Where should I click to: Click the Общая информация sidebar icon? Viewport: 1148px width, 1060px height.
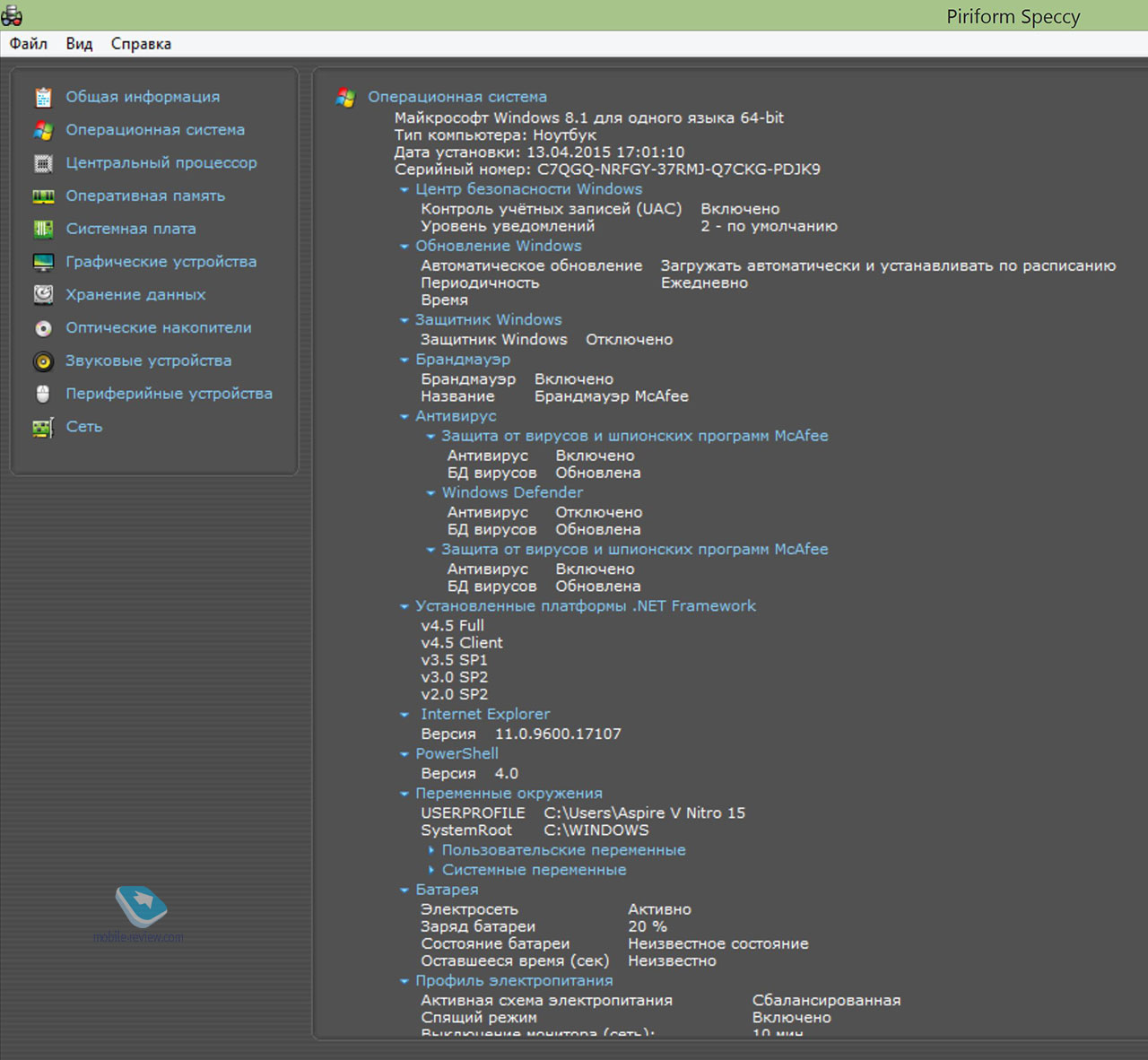(43, 97)
